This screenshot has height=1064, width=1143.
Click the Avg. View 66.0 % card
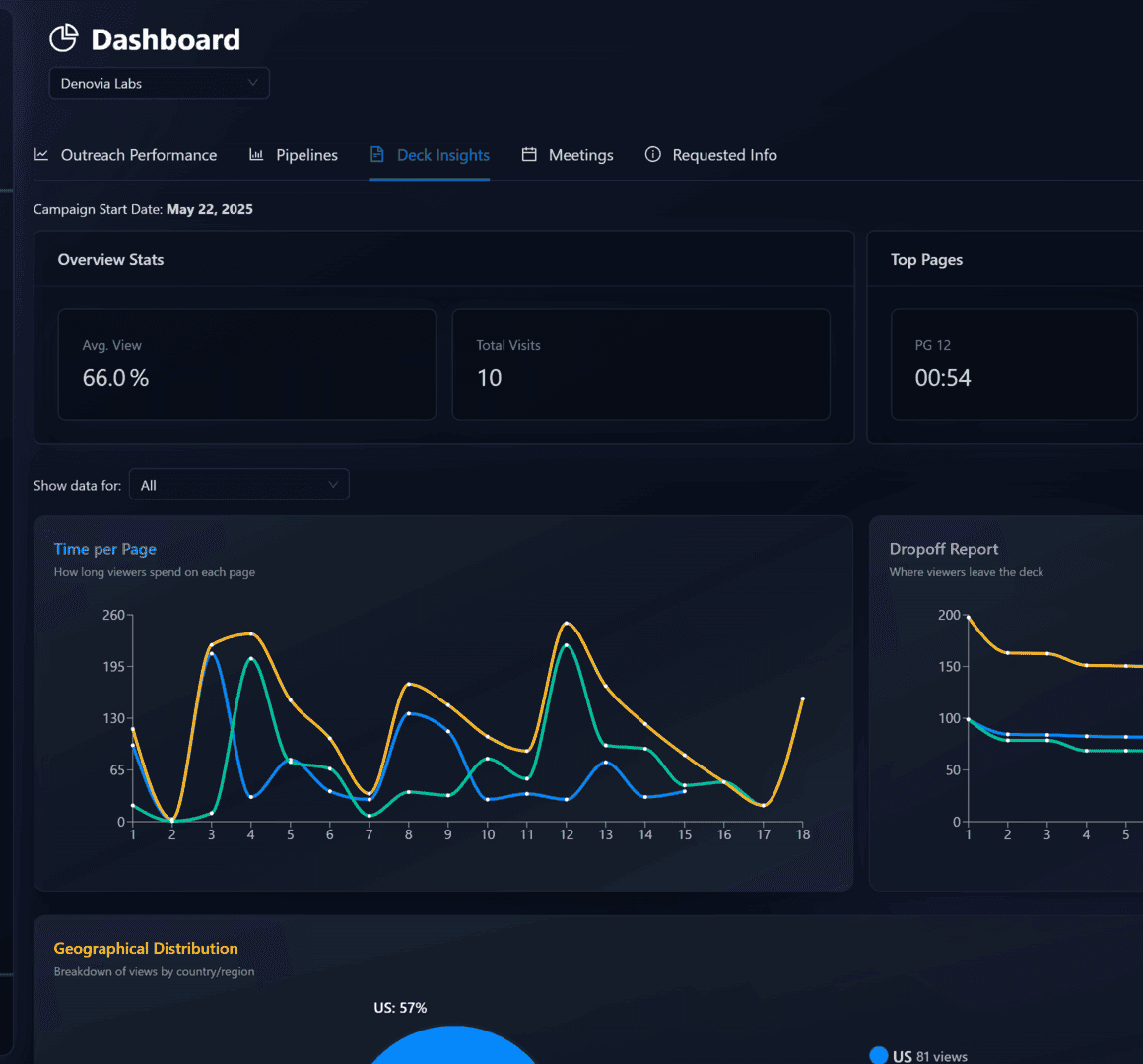247,365
